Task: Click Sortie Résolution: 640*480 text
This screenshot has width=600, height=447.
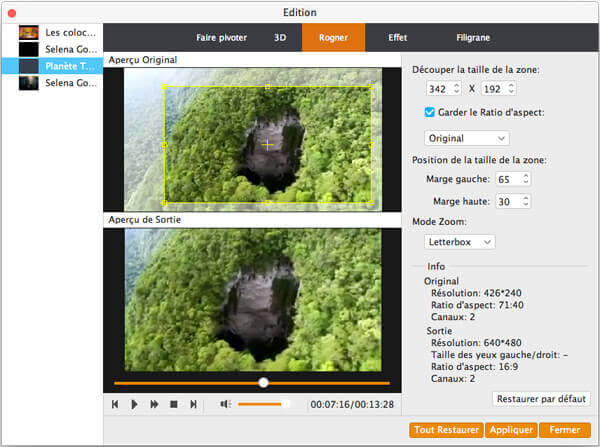Action: tap(476, 343)
